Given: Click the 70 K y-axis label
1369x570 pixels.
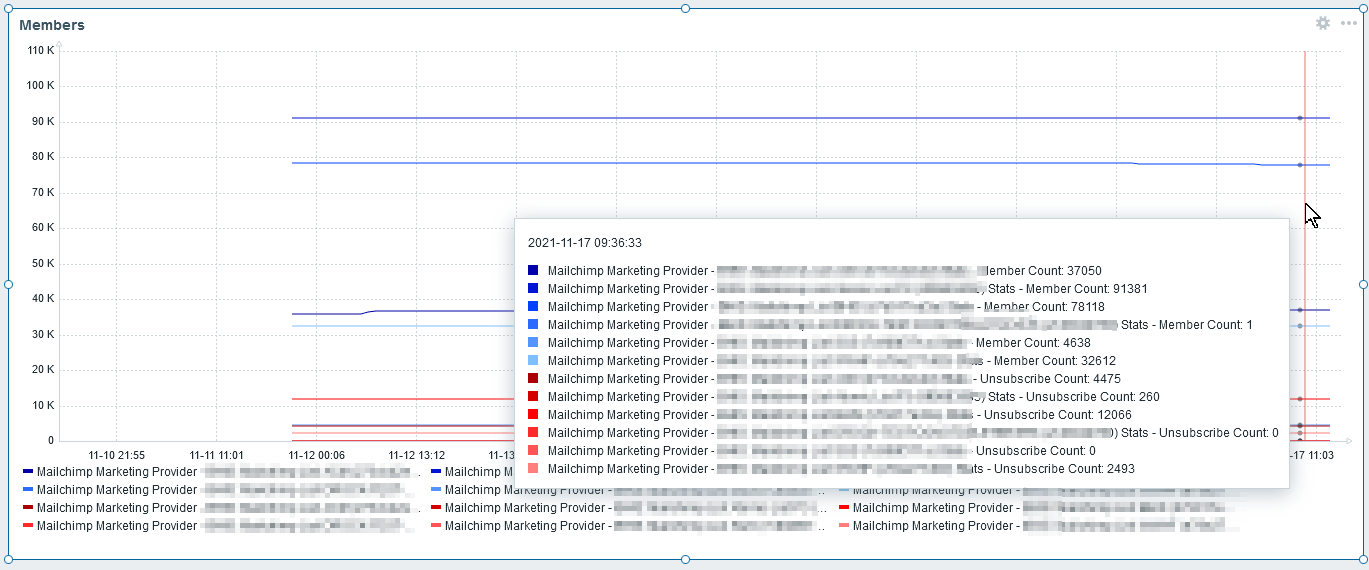Looking at the screenshot, I should pyautogui.click(x=44, y=193).
